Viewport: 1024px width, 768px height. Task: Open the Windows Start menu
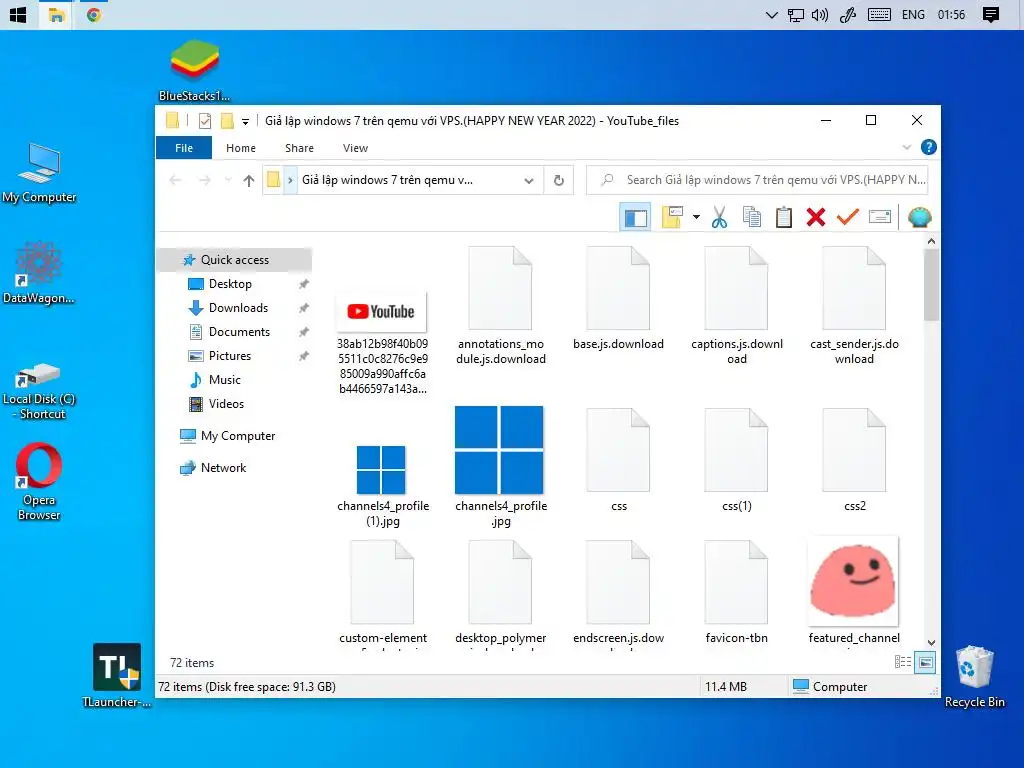18,14
